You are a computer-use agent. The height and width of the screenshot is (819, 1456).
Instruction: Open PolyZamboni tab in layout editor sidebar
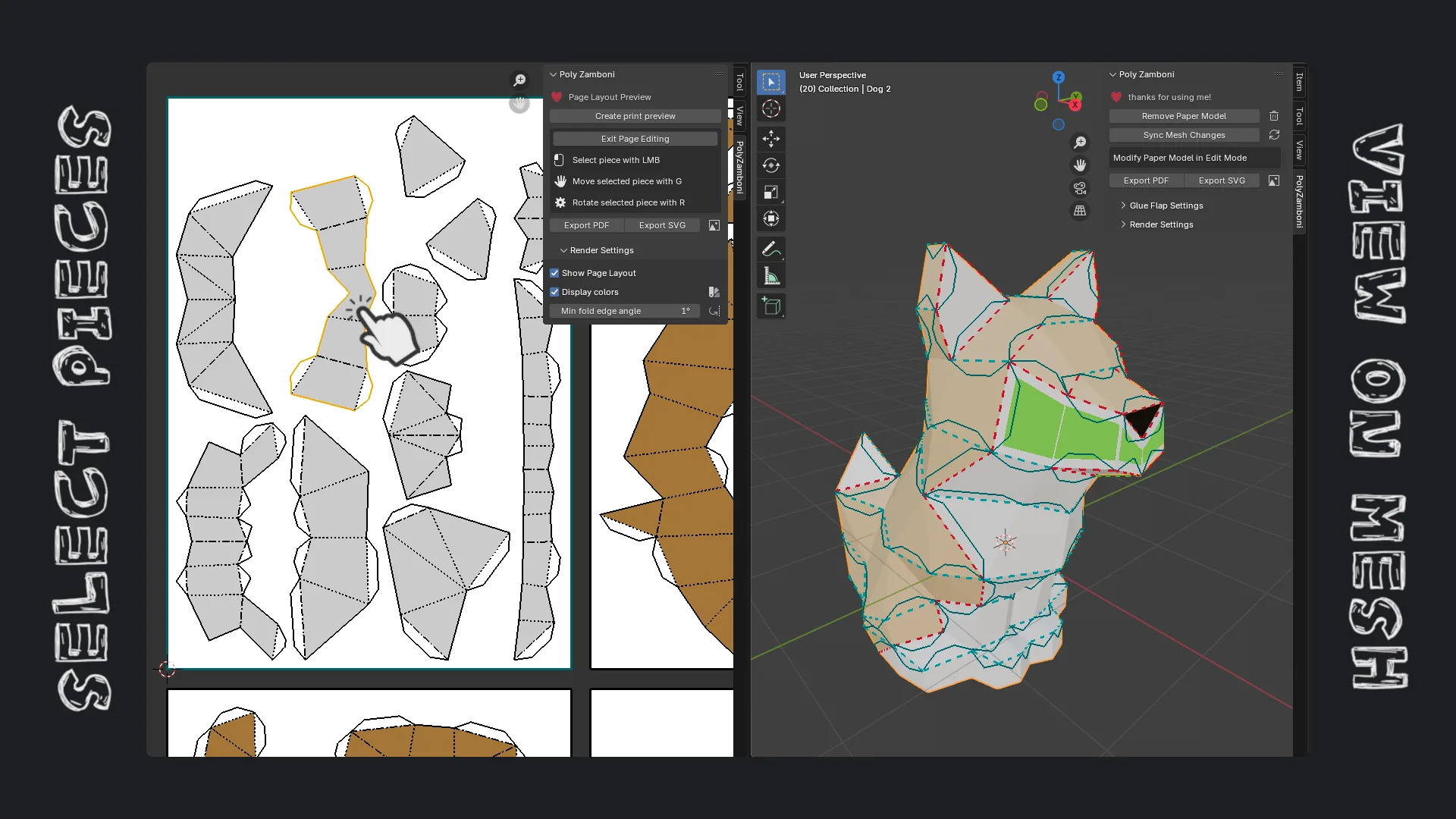pyautogui.click(x=739, y=168)
